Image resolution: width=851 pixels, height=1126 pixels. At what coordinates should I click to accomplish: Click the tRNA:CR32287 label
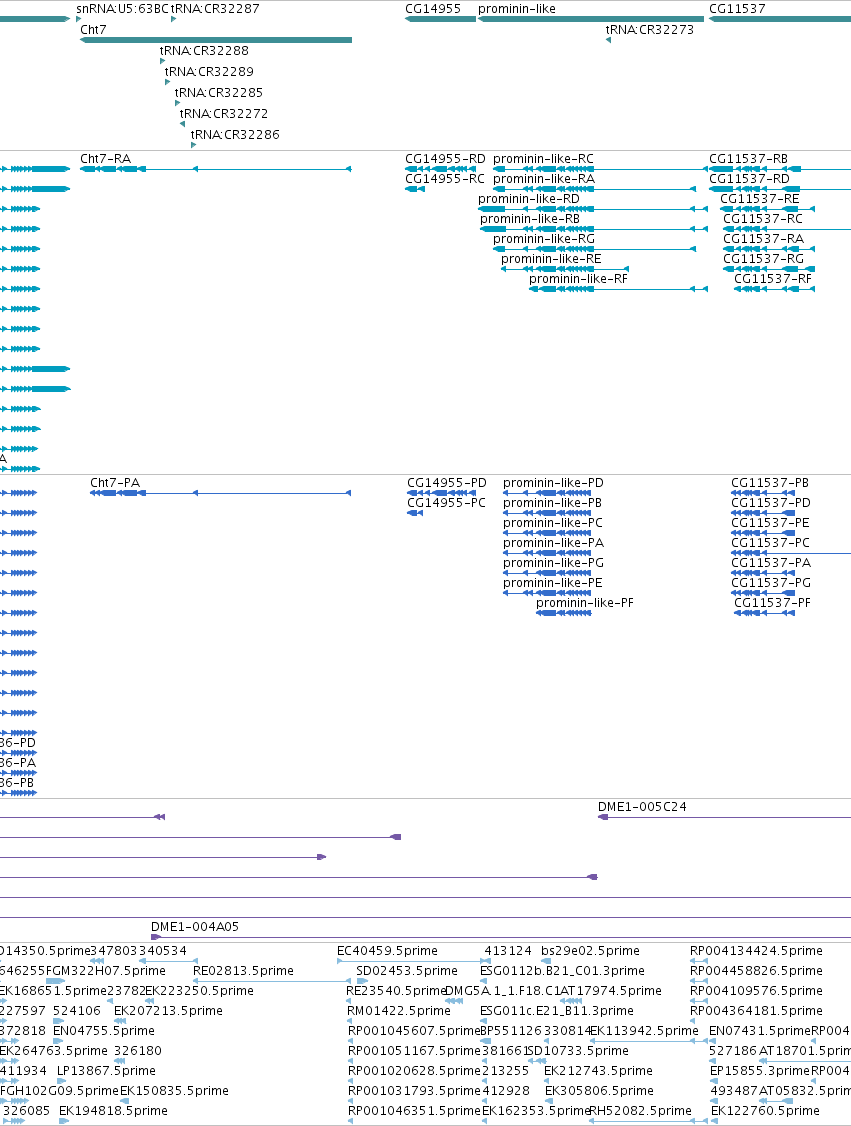click(215, 9)
